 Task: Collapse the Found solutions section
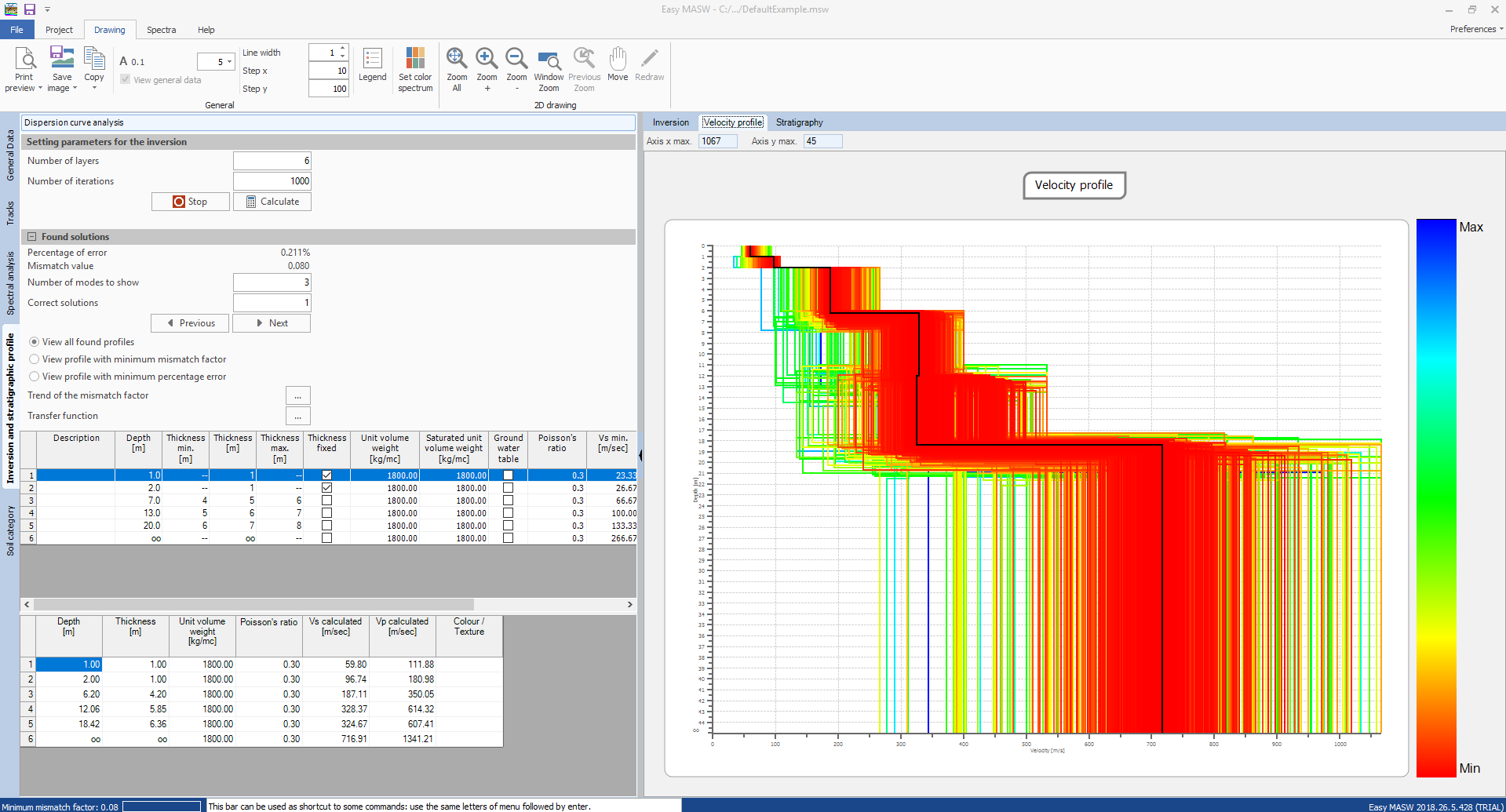(x=32, y=237)
